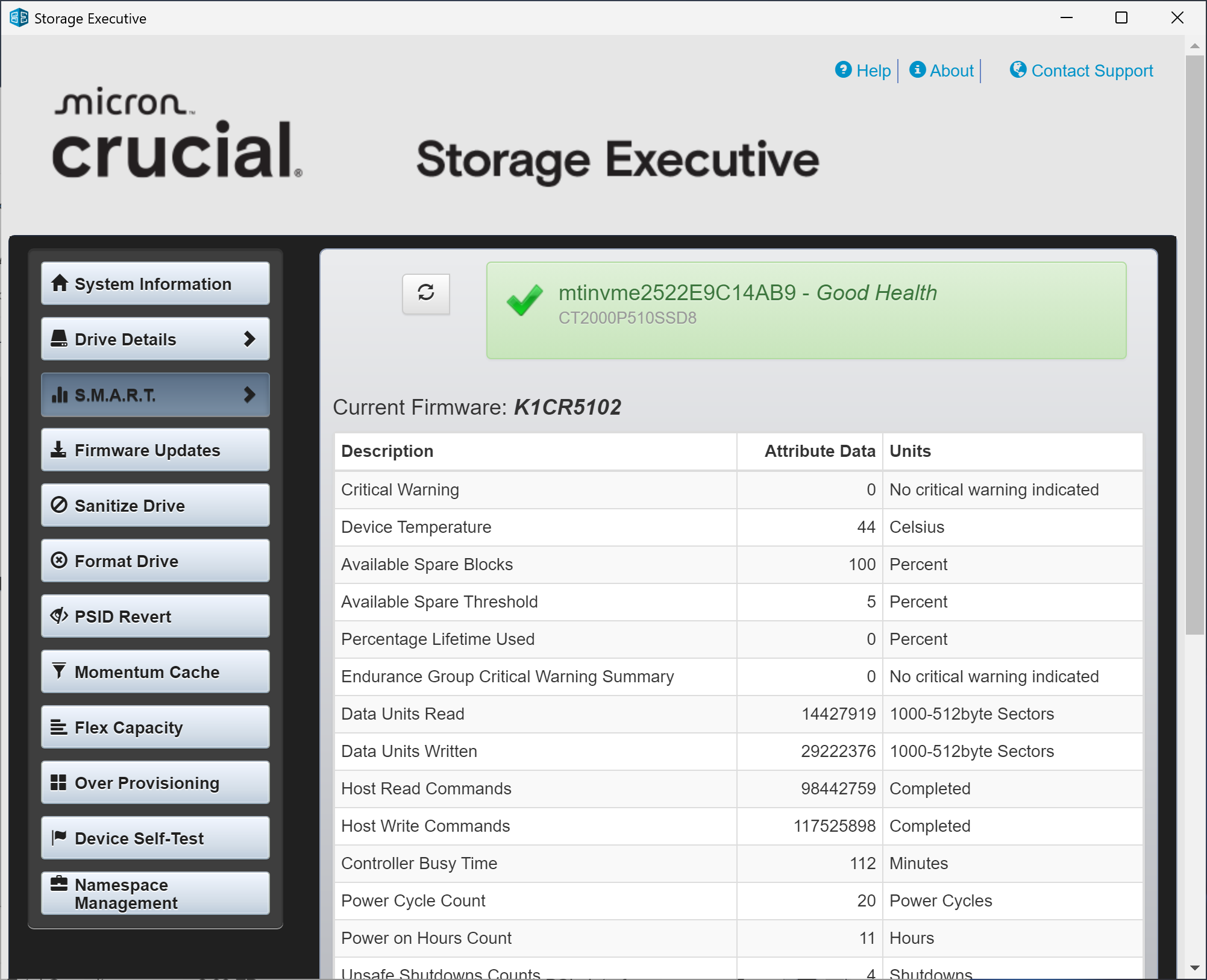The image size is (1207, 980).
Task: Click the Momentum Cache filter icon
Action: point(59,671)
